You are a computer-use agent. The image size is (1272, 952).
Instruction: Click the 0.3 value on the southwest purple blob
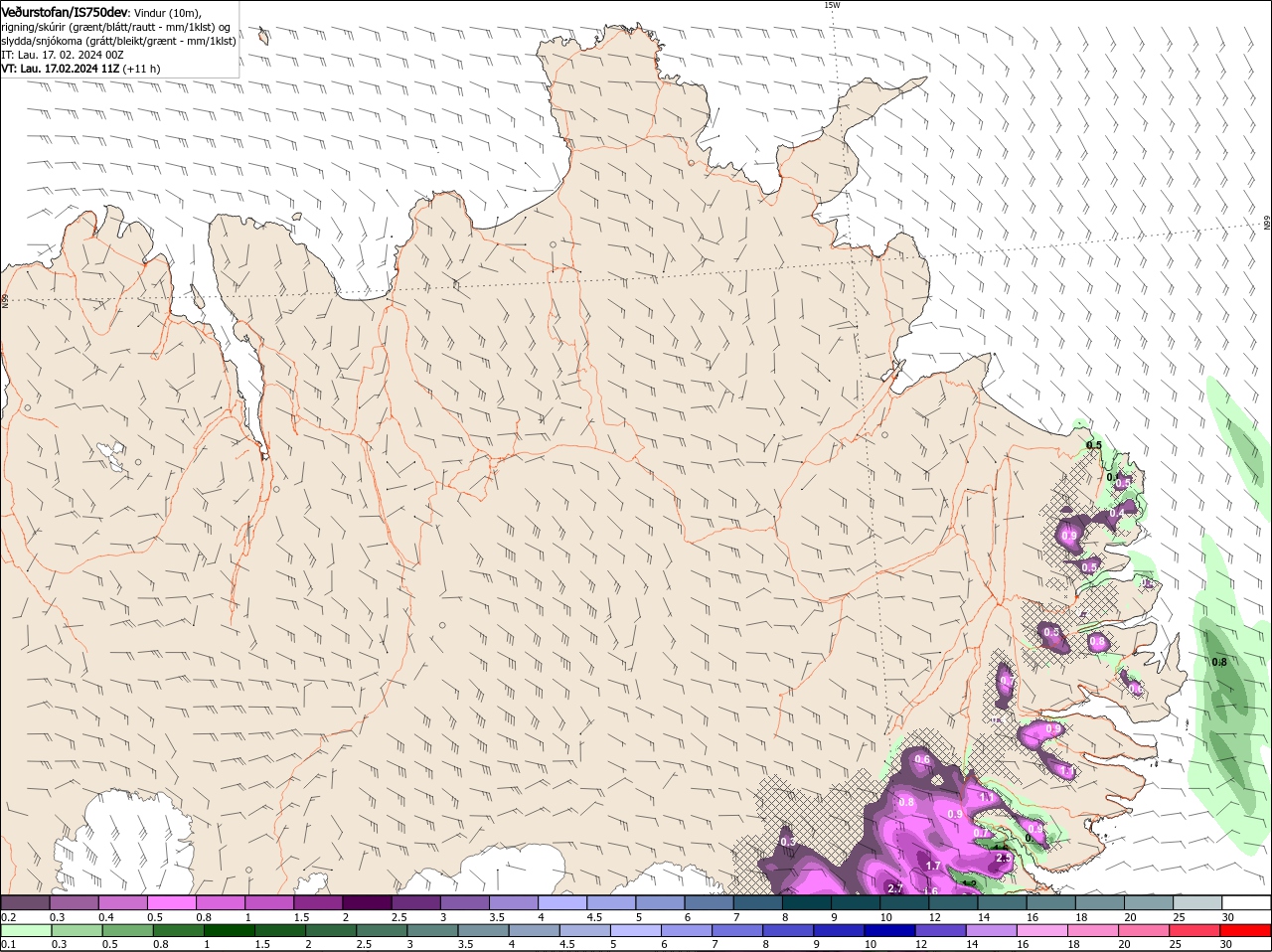point(788,842)
